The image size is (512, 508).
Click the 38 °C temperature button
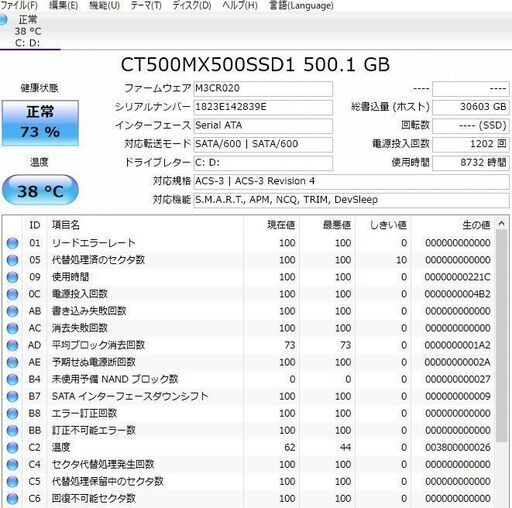click(40, 190)
